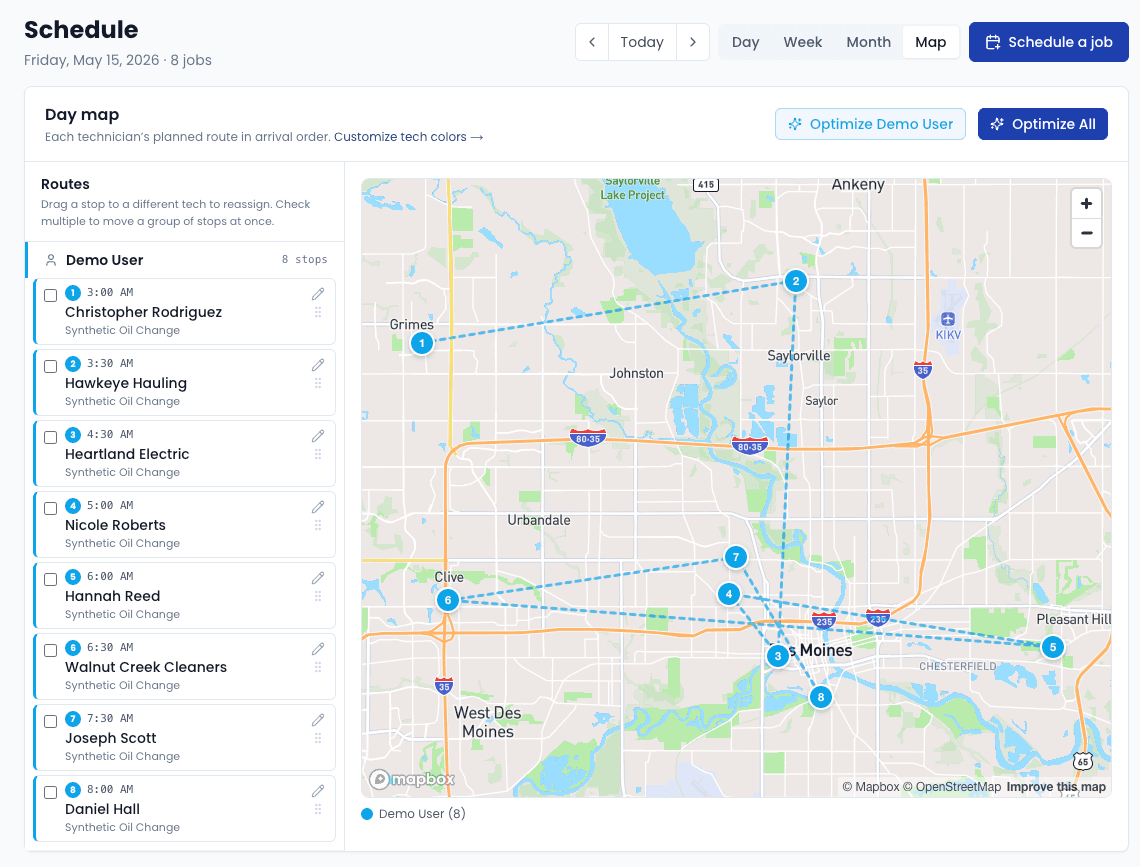Image resolution: width=1140 pixels, height=867 pixels.
Task: Click the 8:00 AM Daniel Hall time
Action: (x=110, y=789)
